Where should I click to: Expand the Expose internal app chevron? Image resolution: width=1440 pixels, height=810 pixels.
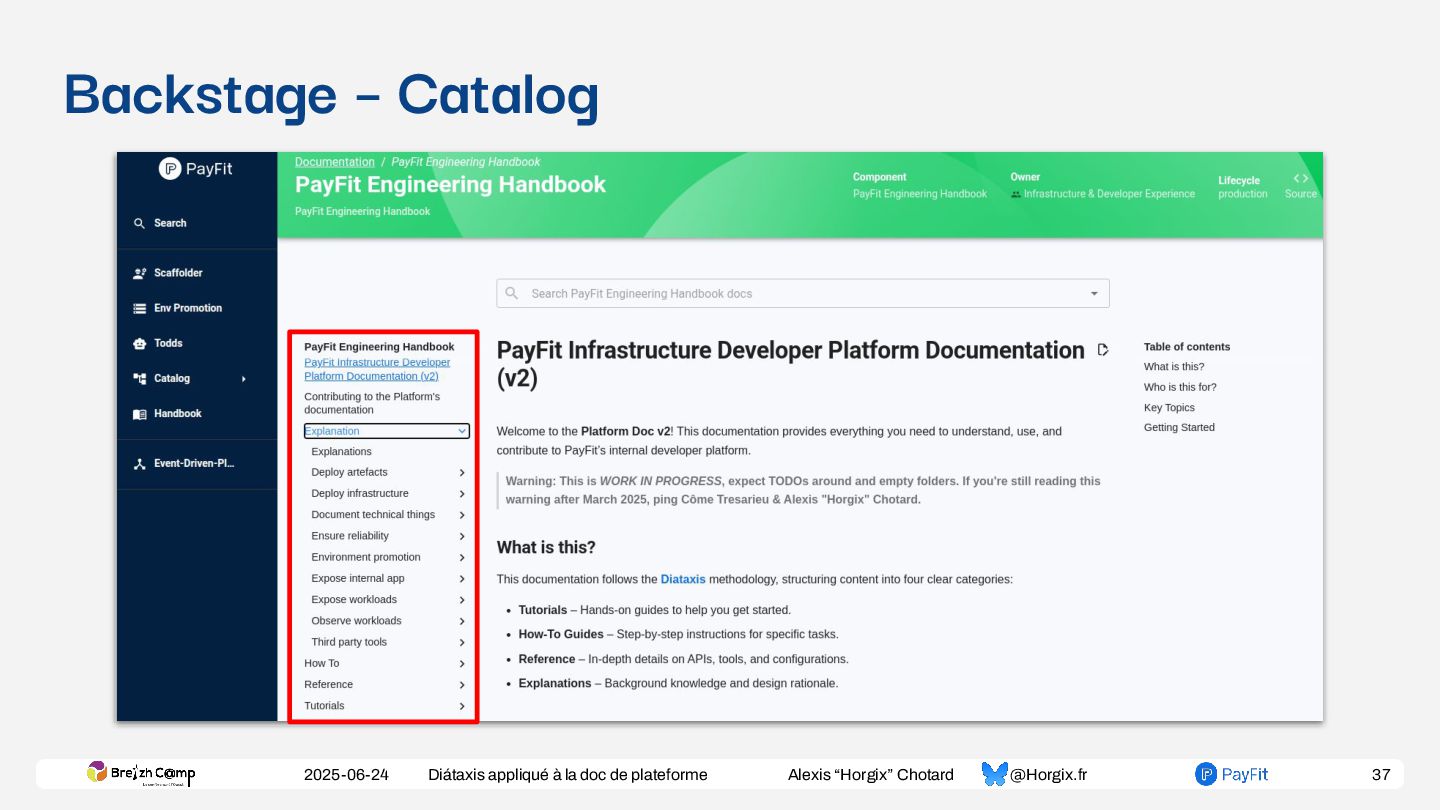462,579
